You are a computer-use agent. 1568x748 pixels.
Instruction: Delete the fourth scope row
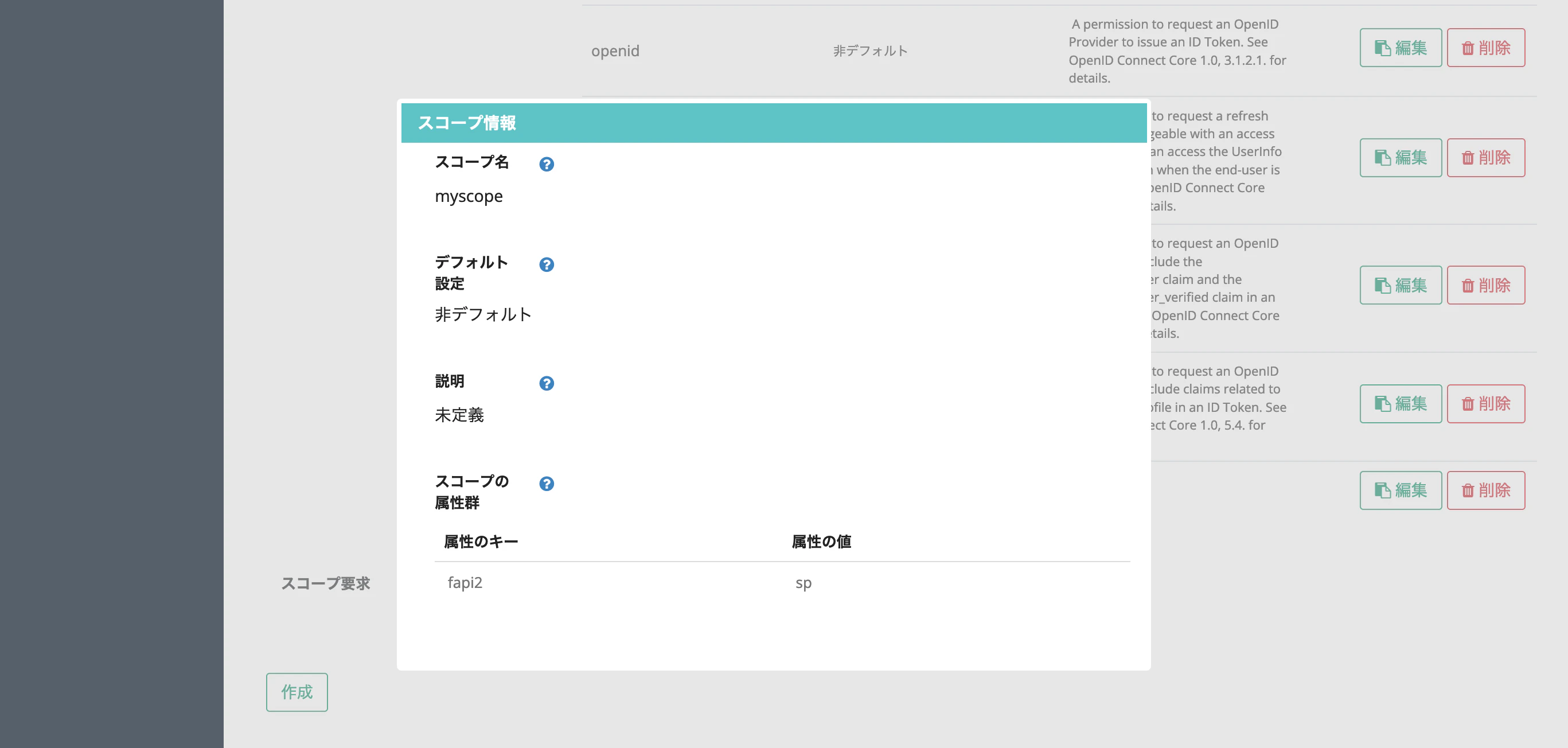click(x=1485, y=403)
